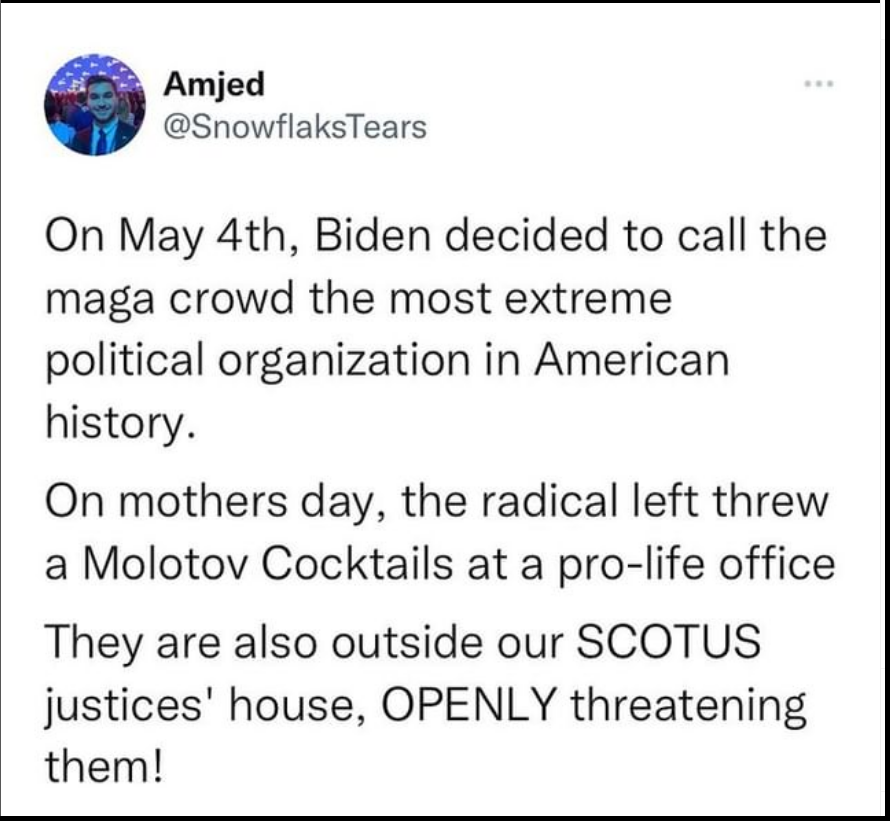This screenshot has width=890, height=821.
Task: Click the capitalized word OPENLY
Action: (x=467, y=705)
